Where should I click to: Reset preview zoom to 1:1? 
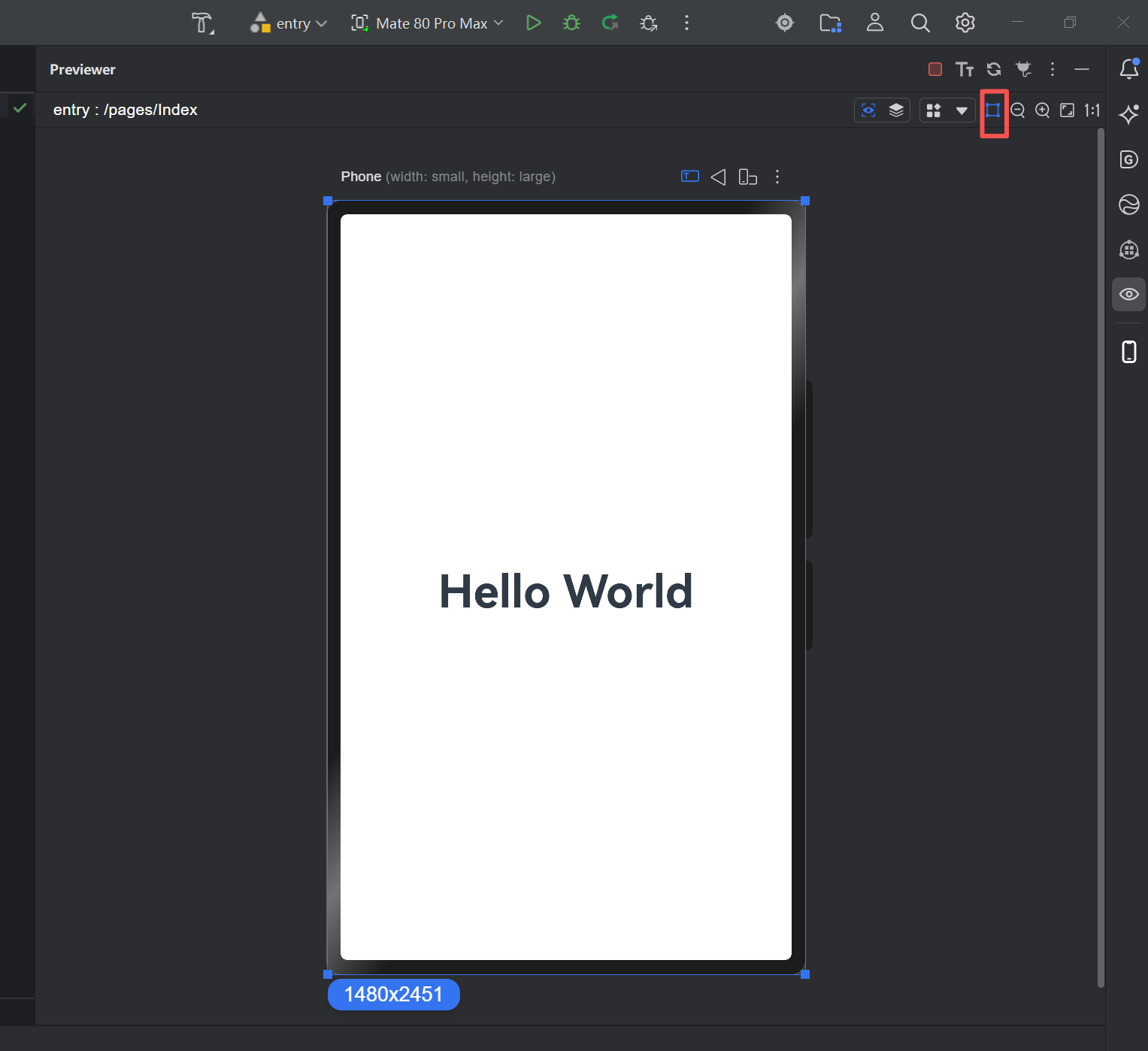[x=1092, y=111]
